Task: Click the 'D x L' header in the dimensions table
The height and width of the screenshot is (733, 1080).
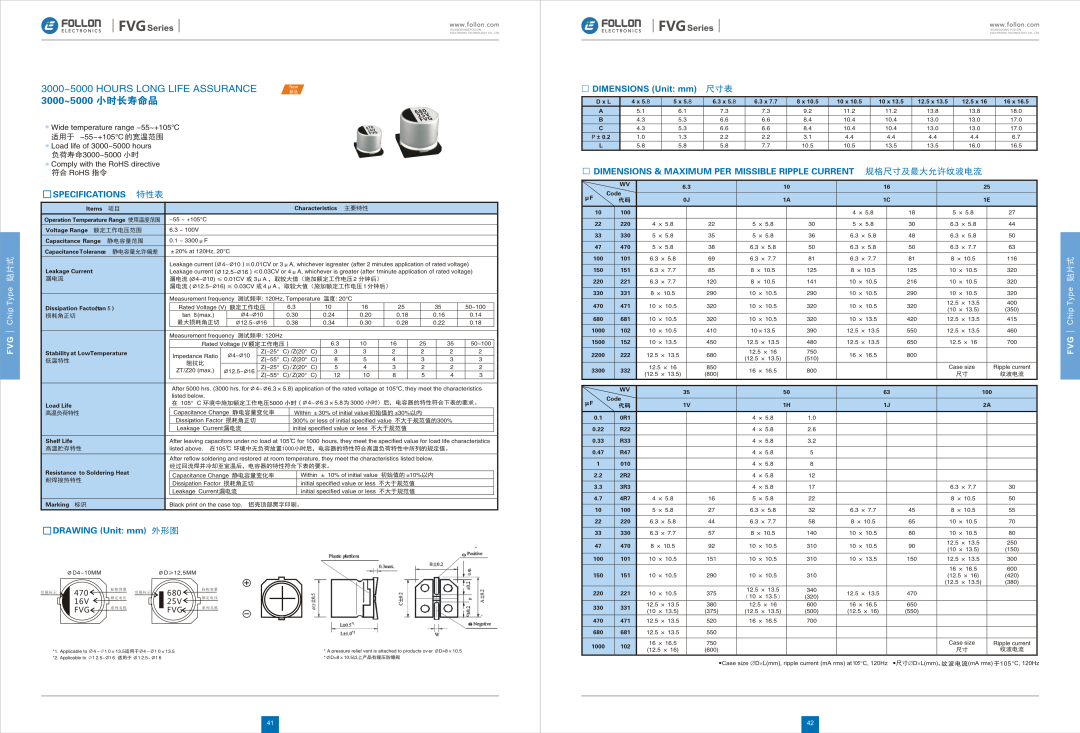Action: click(603, 102)
